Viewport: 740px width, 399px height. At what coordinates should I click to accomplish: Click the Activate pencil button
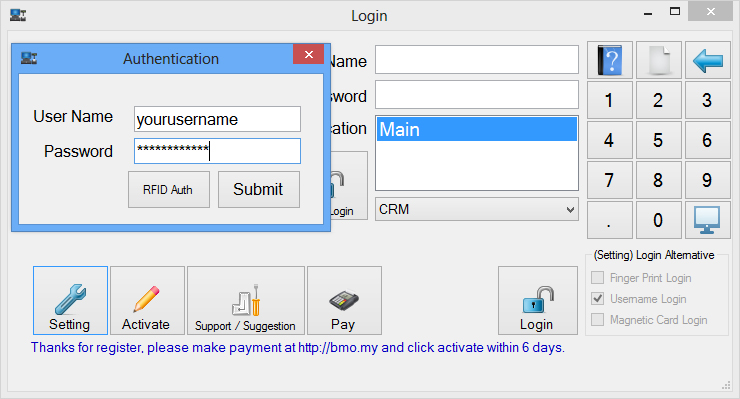click(x=147, y=300)
